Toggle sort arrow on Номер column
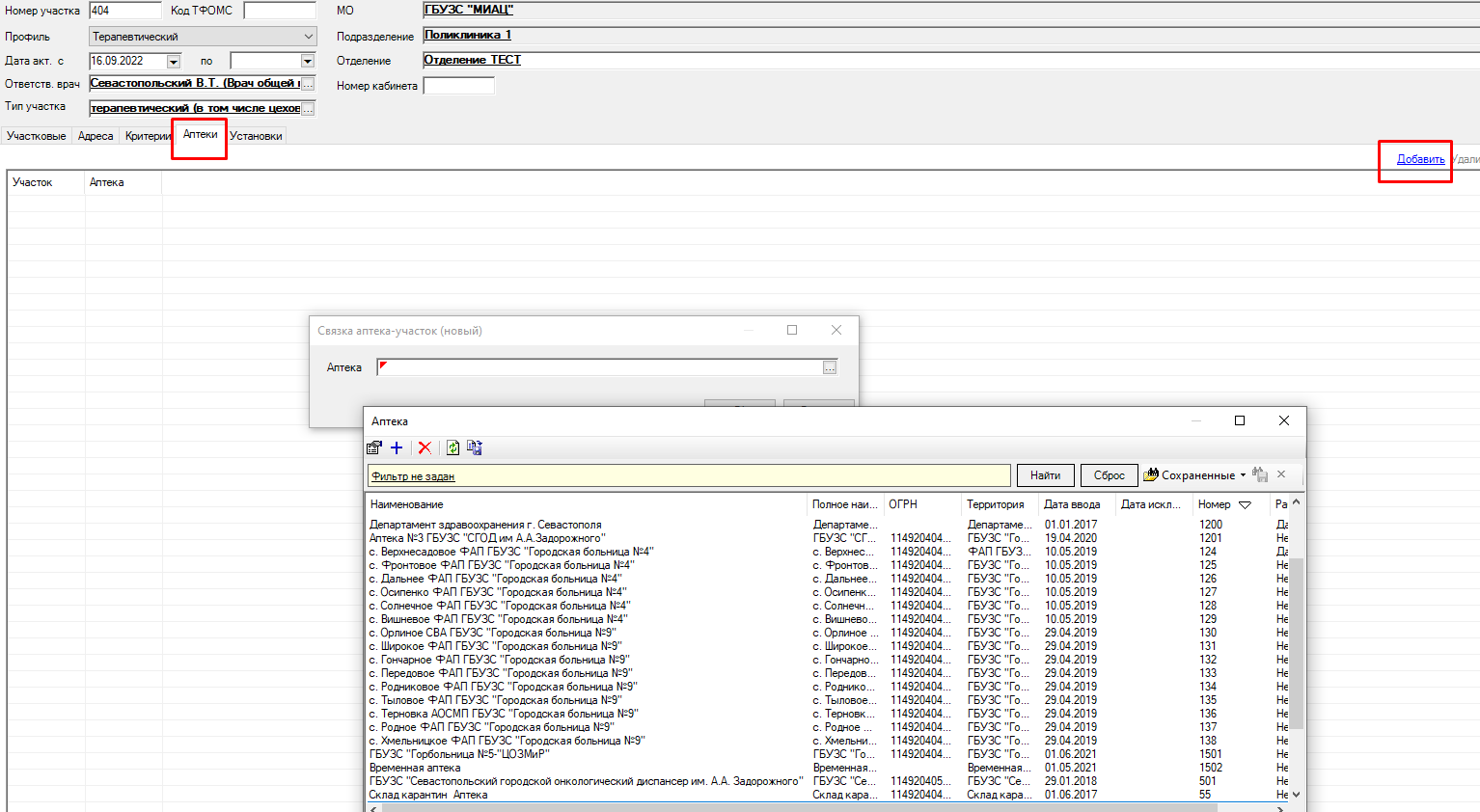Screen dimensions: 1480x812 coord(1245,504)
